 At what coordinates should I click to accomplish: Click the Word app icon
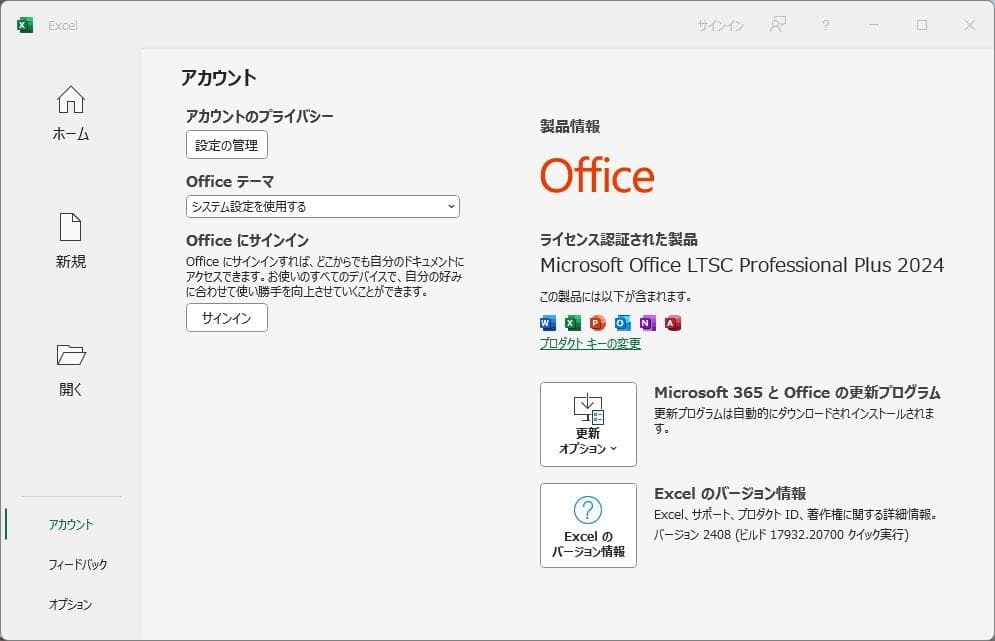pos(548,323)
